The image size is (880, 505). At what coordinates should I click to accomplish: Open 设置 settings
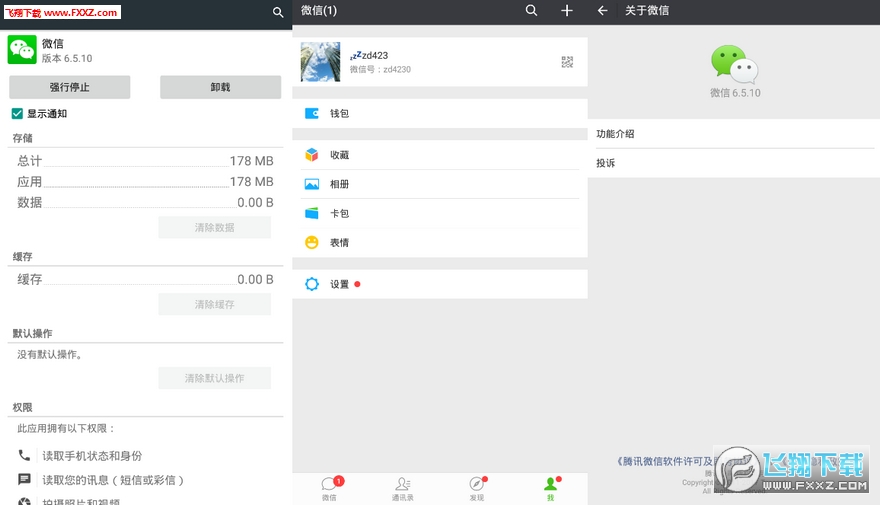(x=440, y=284)
